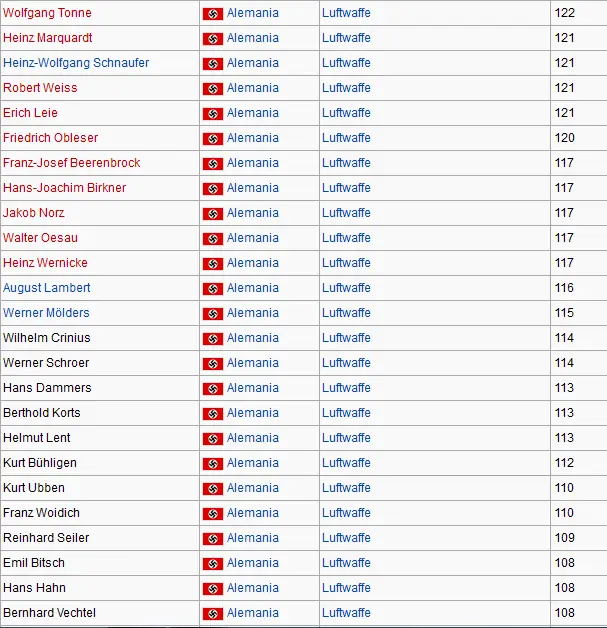Select the name Franz Woidich
This screenshot has height=628, width=607.
[x=41, y=513]
